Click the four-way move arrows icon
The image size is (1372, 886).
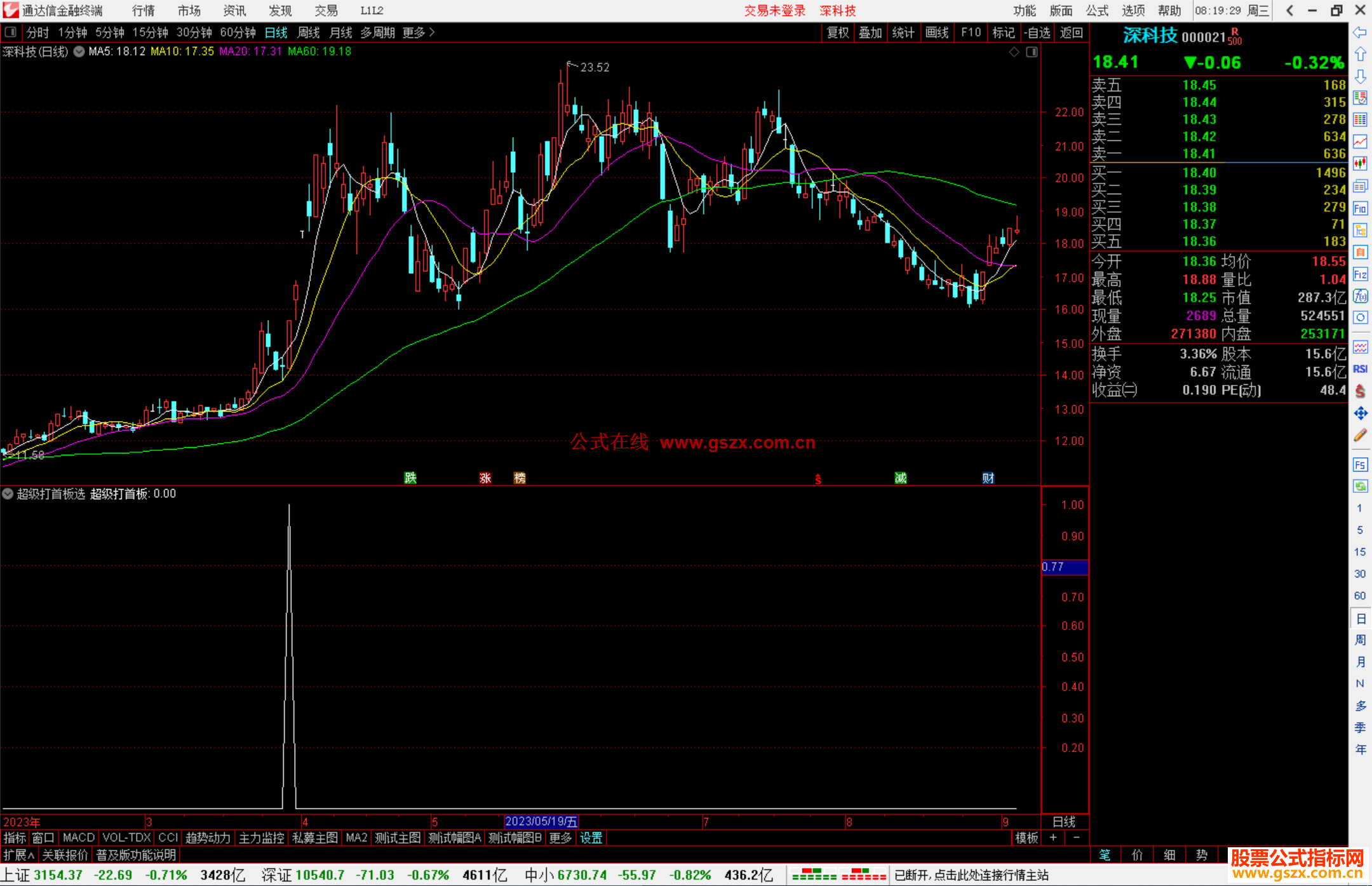[x=1360, y=413]
